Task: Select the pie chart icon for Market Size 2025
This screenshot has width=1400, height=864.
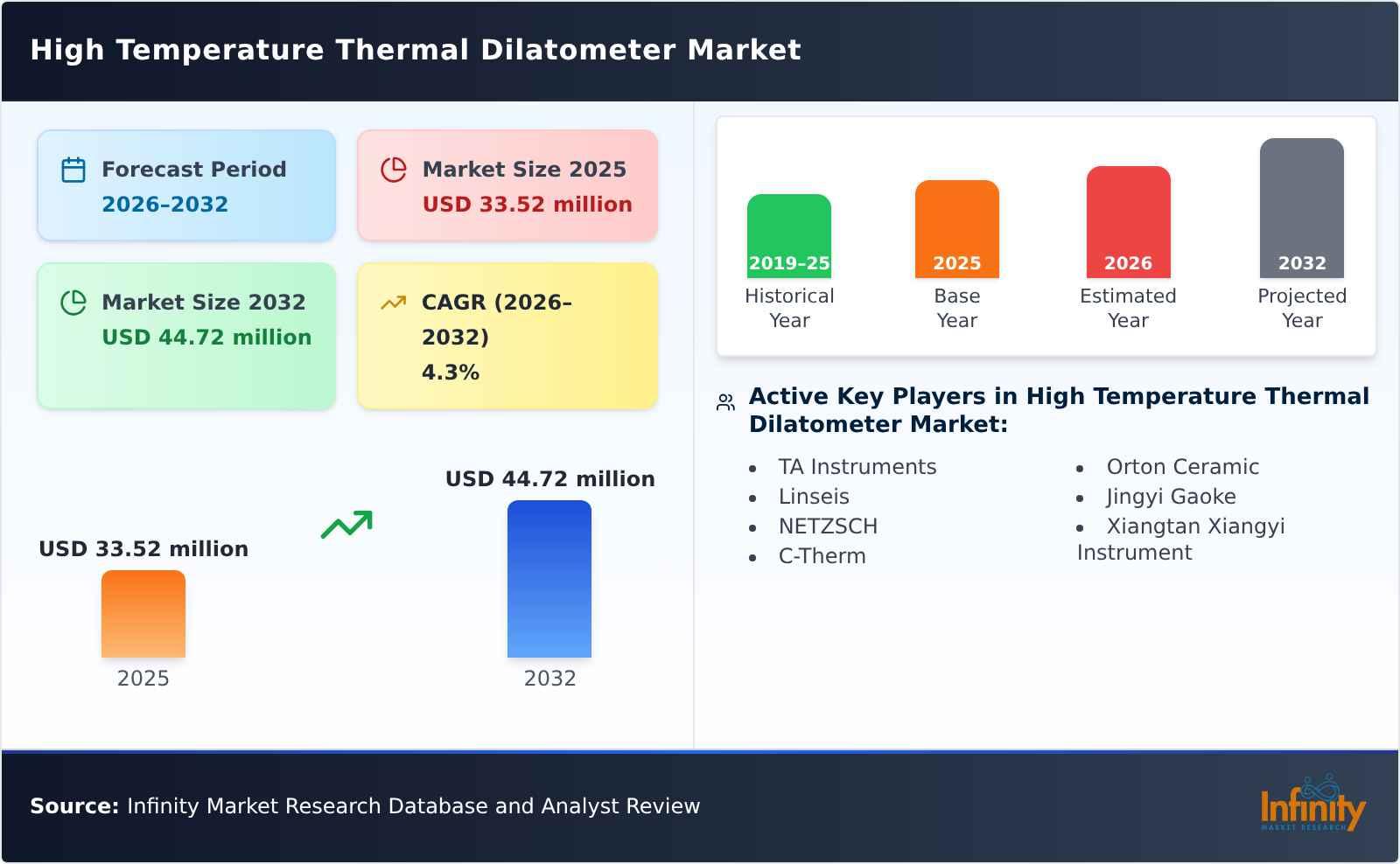Action: click(393, 167)
